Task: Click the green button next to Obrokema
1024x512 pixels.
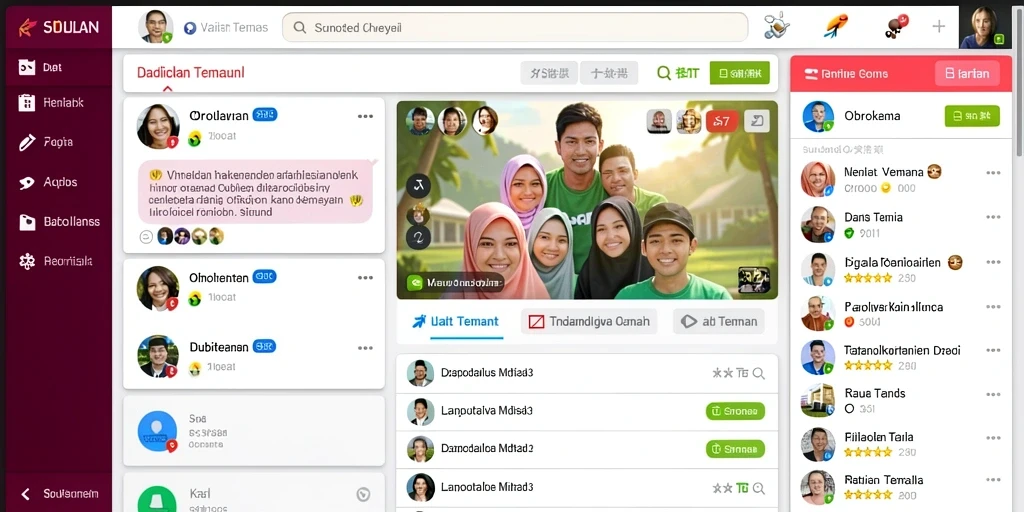Action: (x=972, y=116)
